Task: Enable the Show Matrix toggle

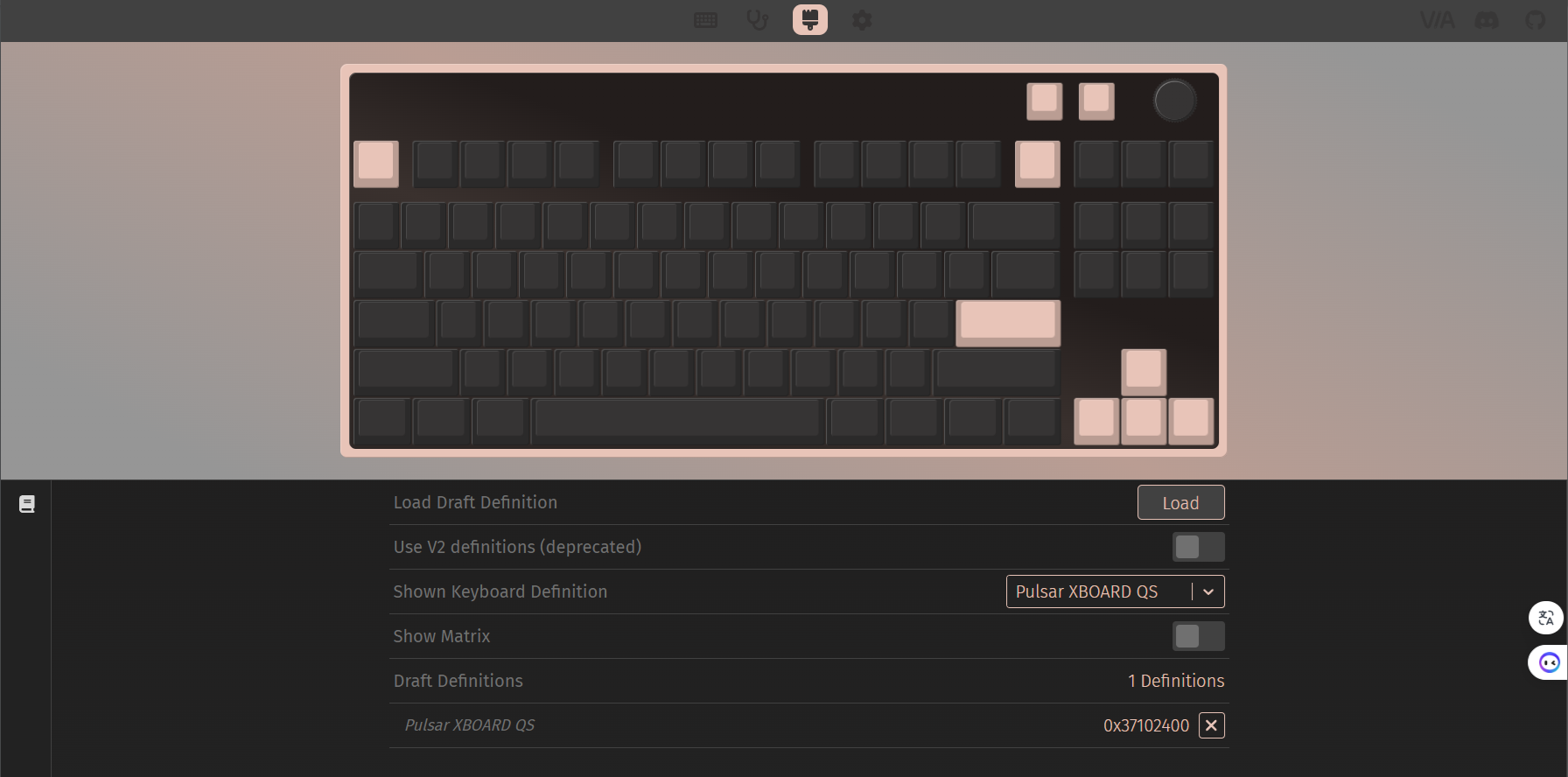Action: [x=1199, y=636]
